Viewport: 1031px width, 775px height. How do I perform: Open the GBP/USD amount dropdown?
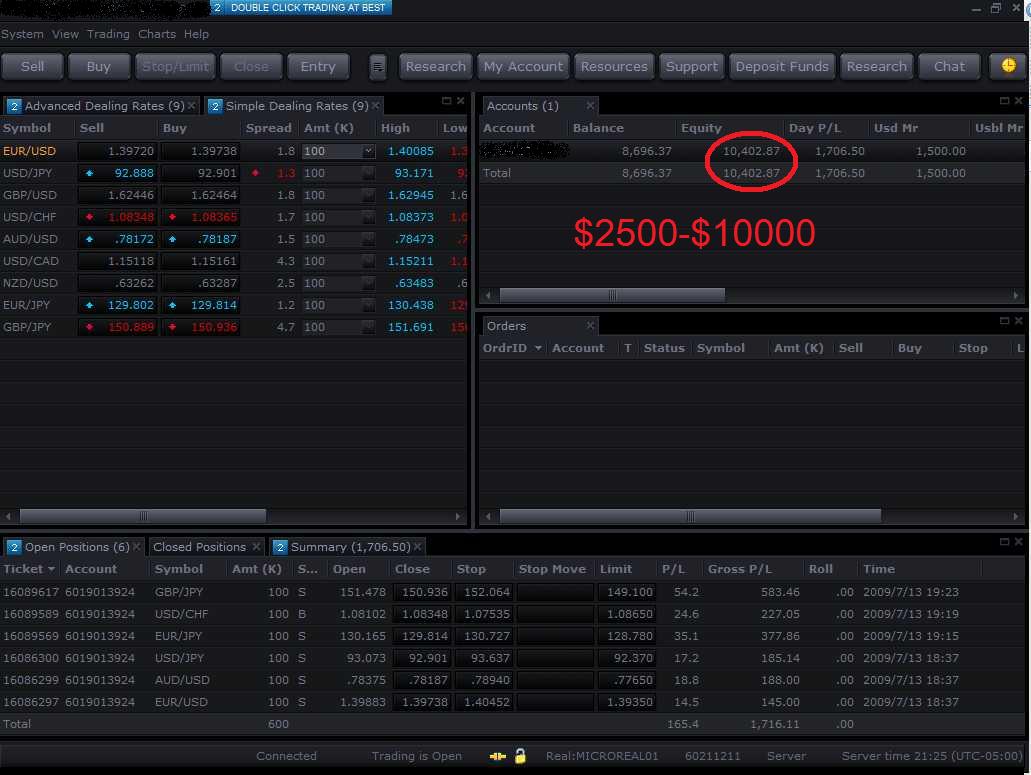click(x=368, y=195)
